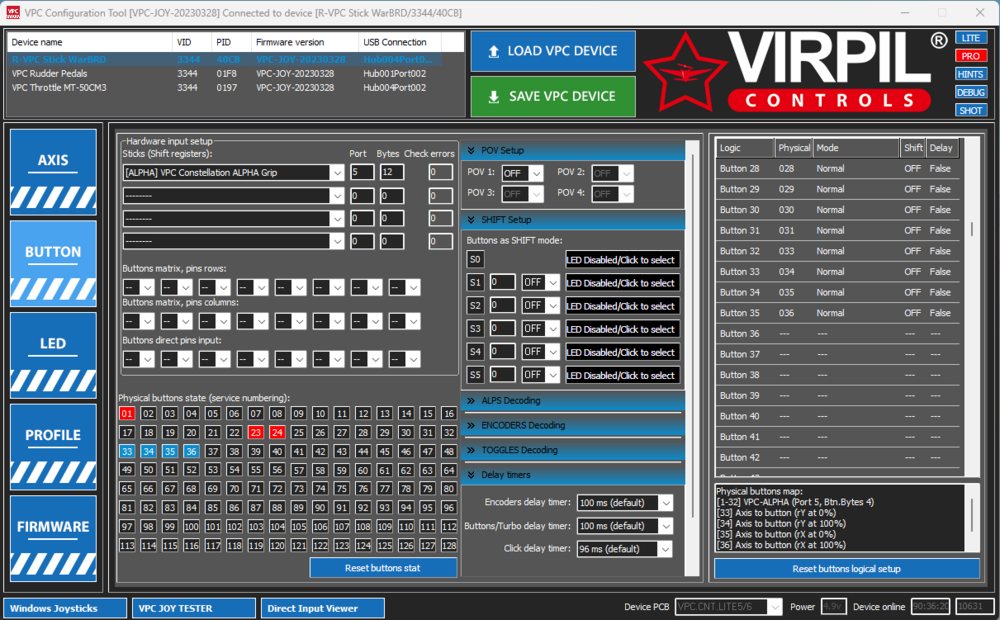Select Button 35 row in logic list
The image size is (1000, 620).
pos(838,313)
